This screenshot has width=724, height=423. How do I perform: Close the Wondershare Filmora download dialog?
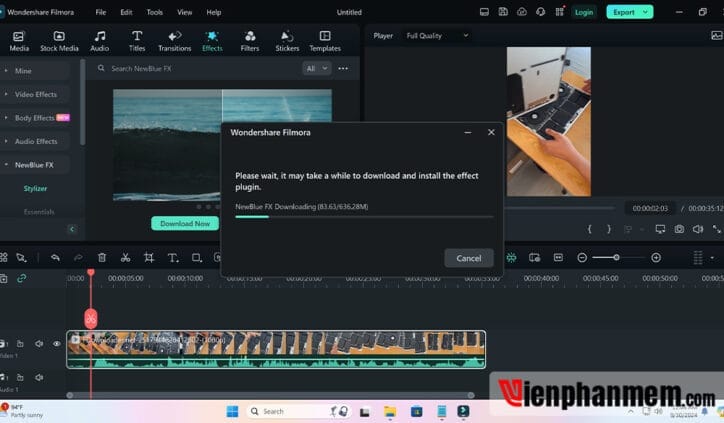(x=491, y=133)
